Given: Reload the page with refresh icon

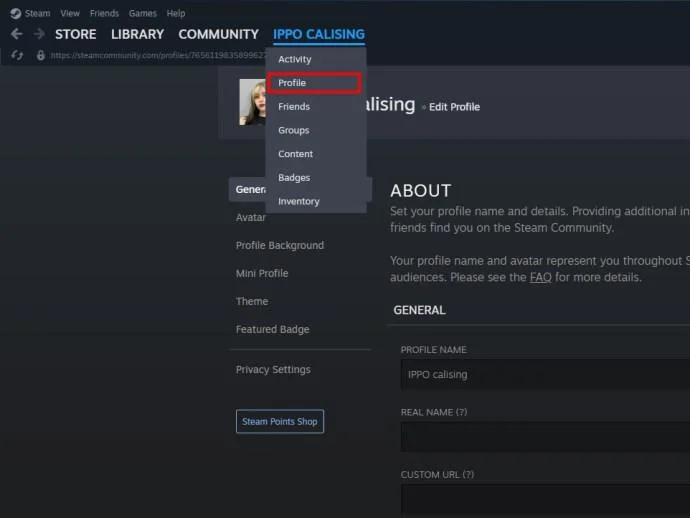Looking at the screenshot, I should point(17,55).
